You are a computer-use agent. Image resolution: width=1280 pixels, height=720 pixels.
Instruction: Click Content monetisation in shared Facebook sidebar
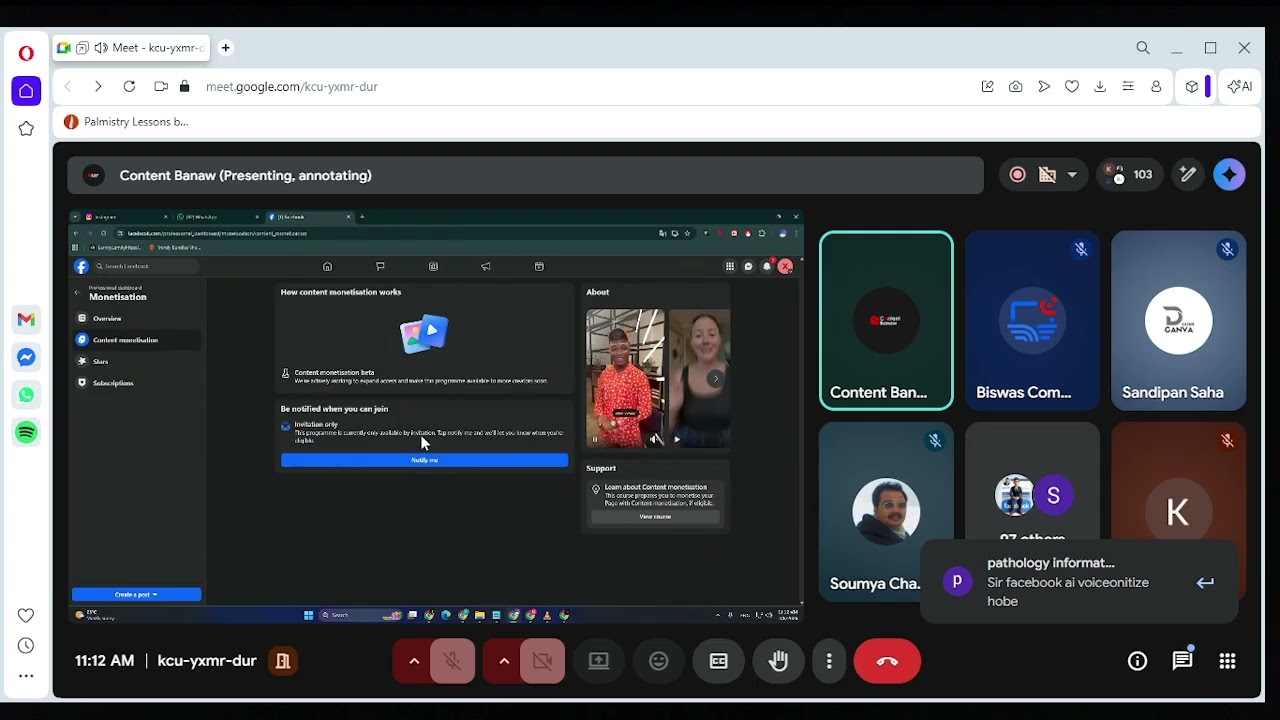tap(138, 340)
